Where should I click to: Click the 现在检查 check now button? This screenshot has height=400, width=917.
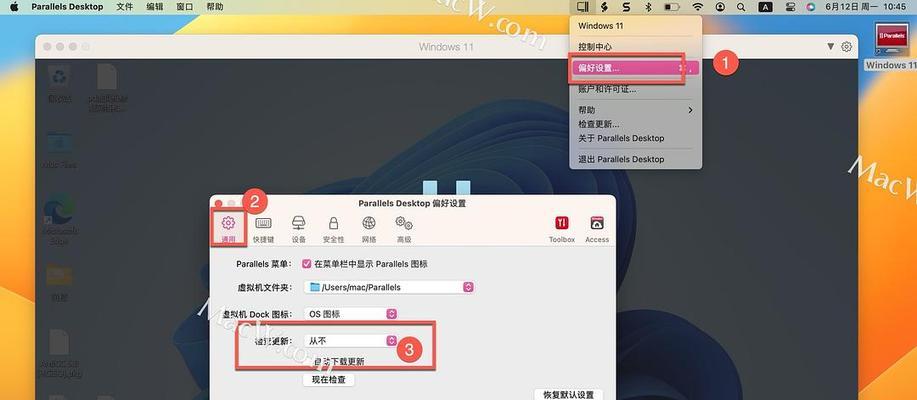click(329, 380)
